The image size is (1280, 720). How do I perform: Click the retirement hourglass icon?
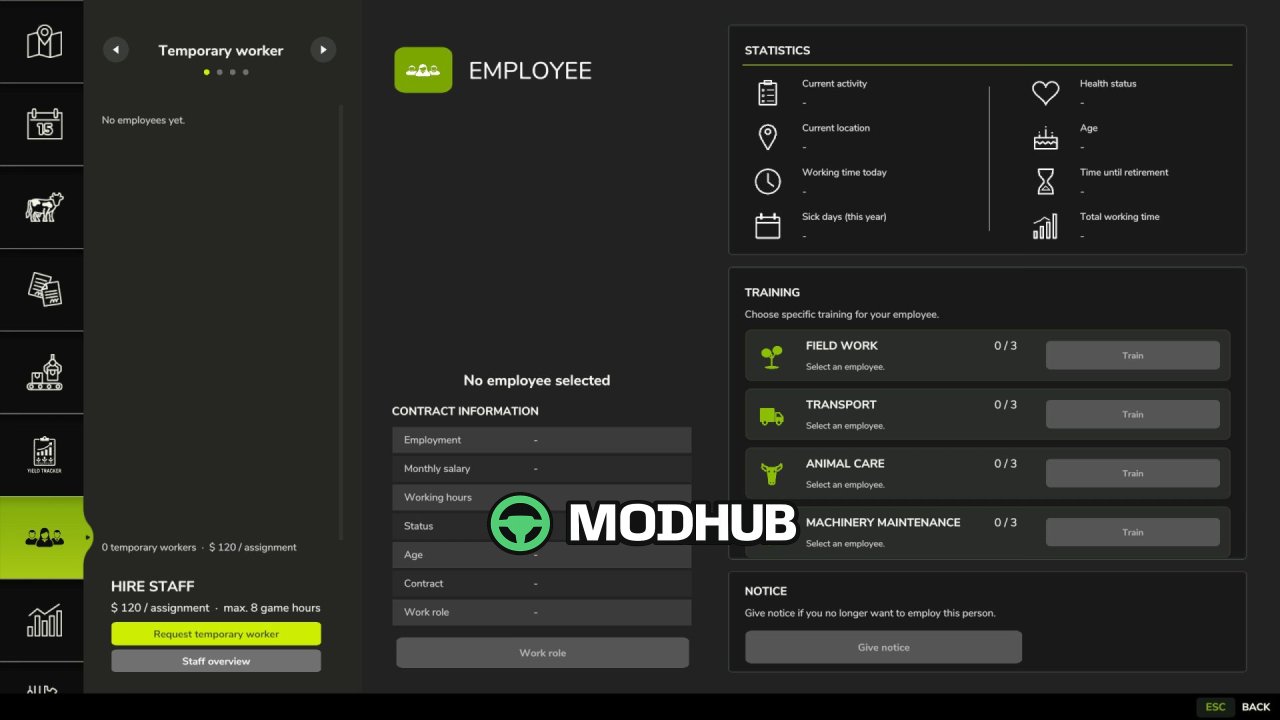click(x=1045, y=181)
